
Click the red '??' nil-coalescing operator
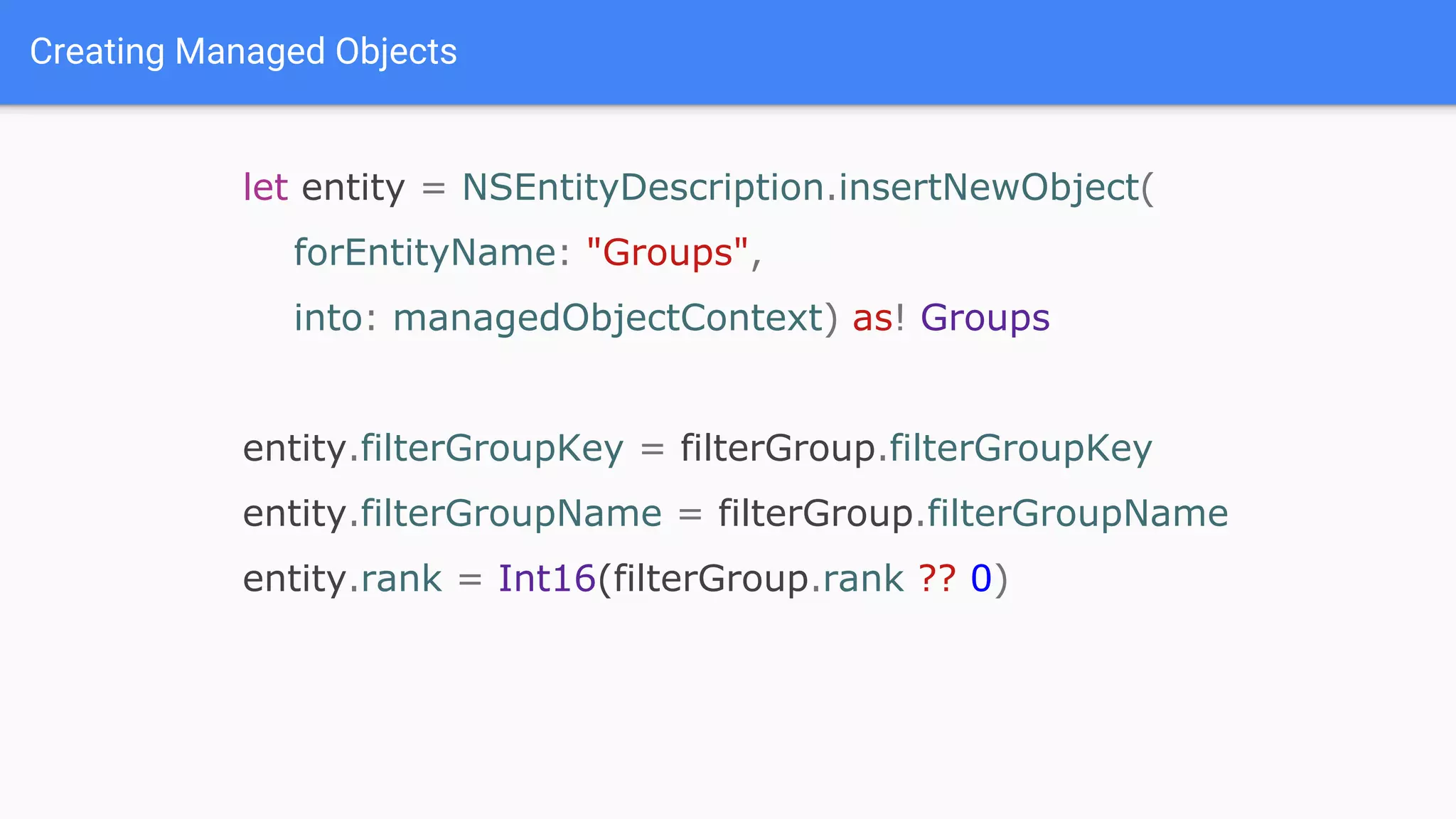tap(936, 579)
